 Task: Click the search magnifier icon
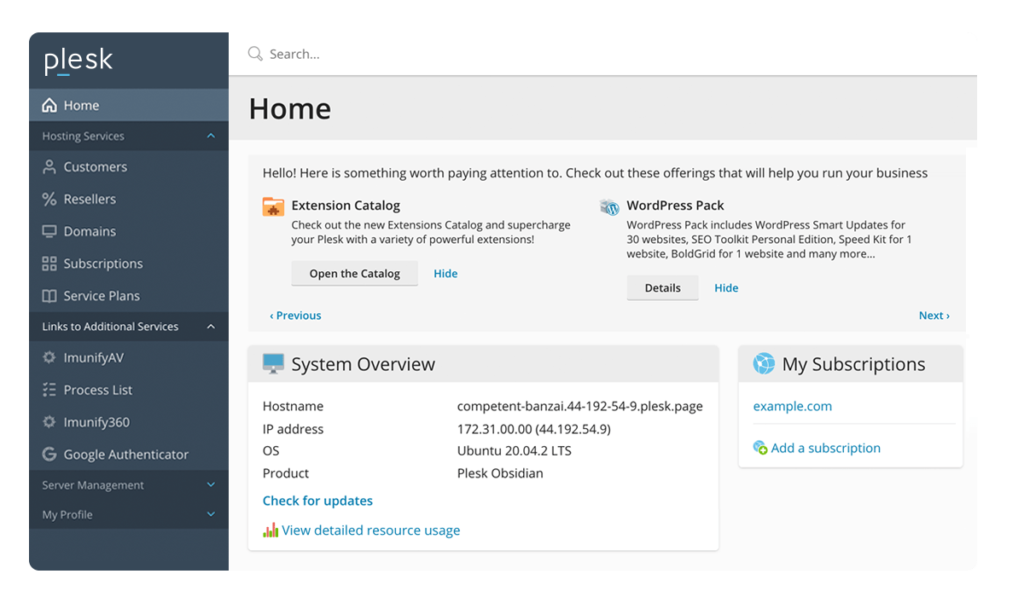[255, 54]
